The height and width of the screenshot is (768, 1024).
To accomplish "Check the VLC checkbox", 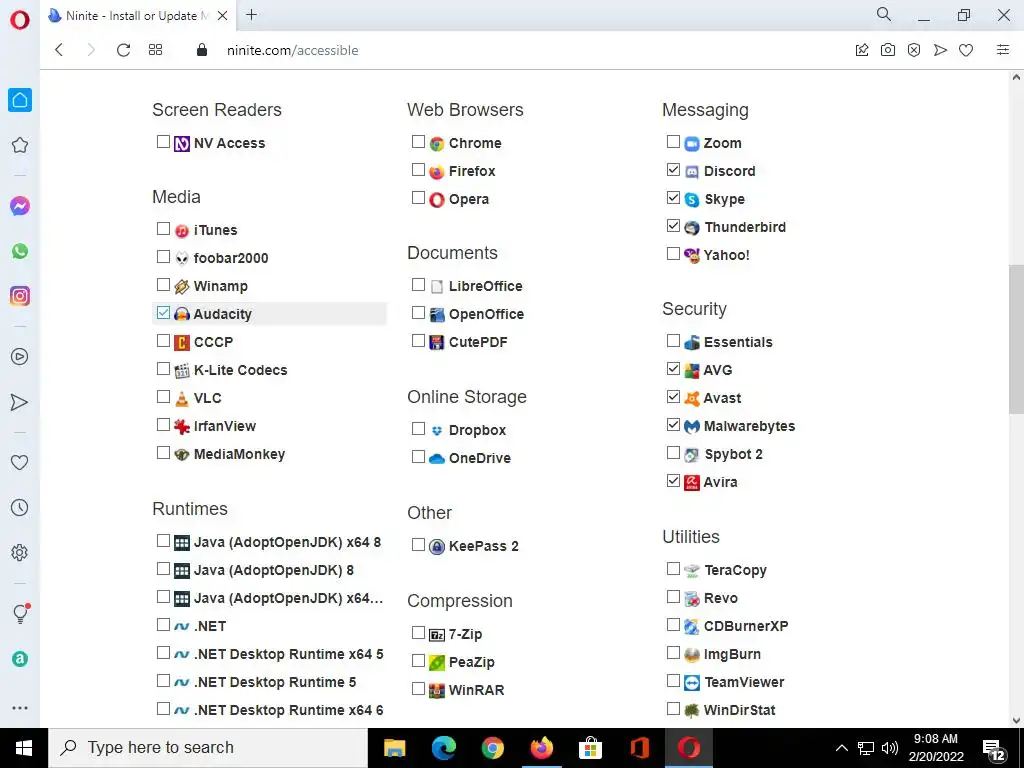I will coord(163,396).
